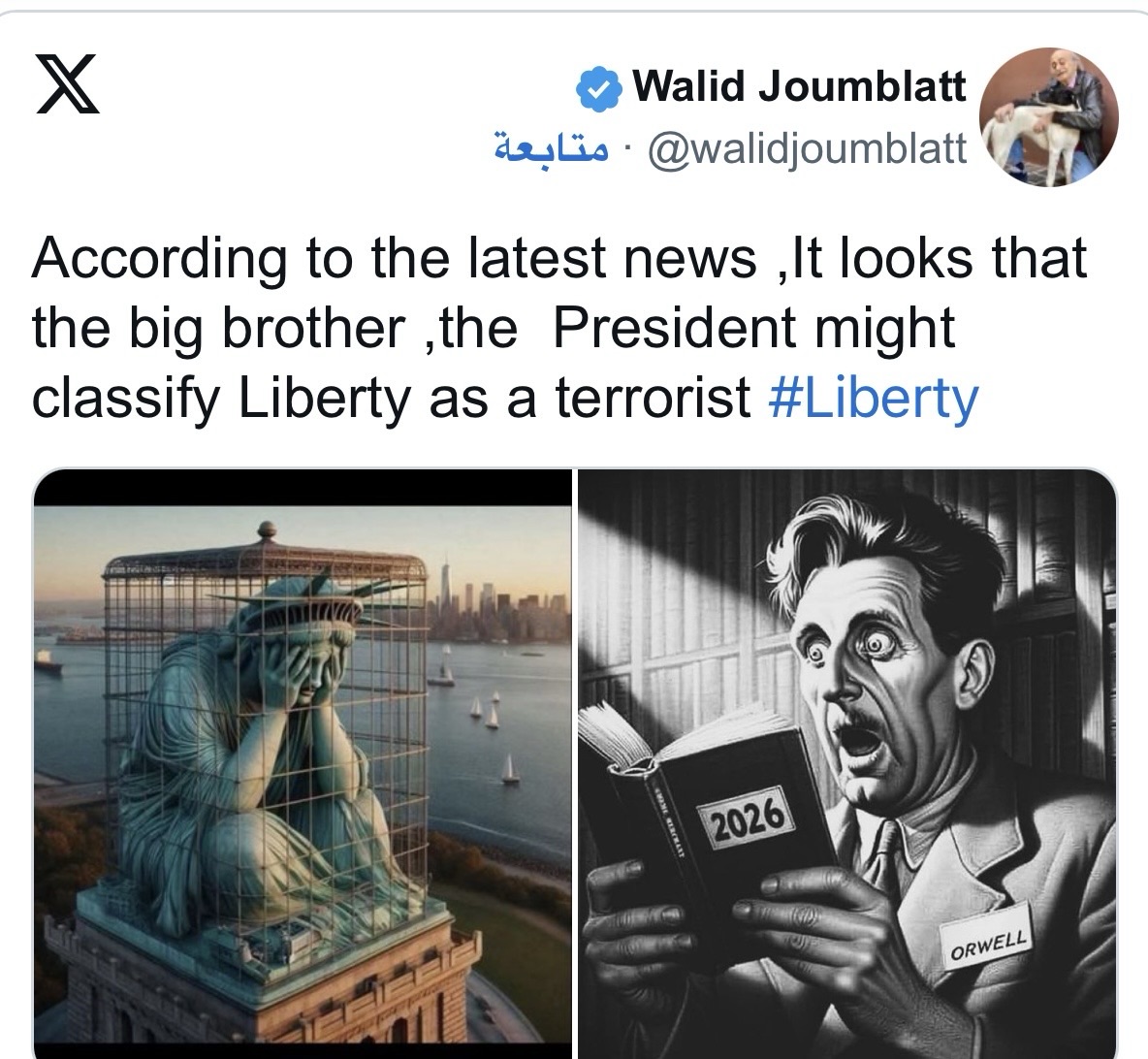Open the caged Statue of Liberty image
Image resolution: width=1148 pixels, height=1059 pixels.
303,764
